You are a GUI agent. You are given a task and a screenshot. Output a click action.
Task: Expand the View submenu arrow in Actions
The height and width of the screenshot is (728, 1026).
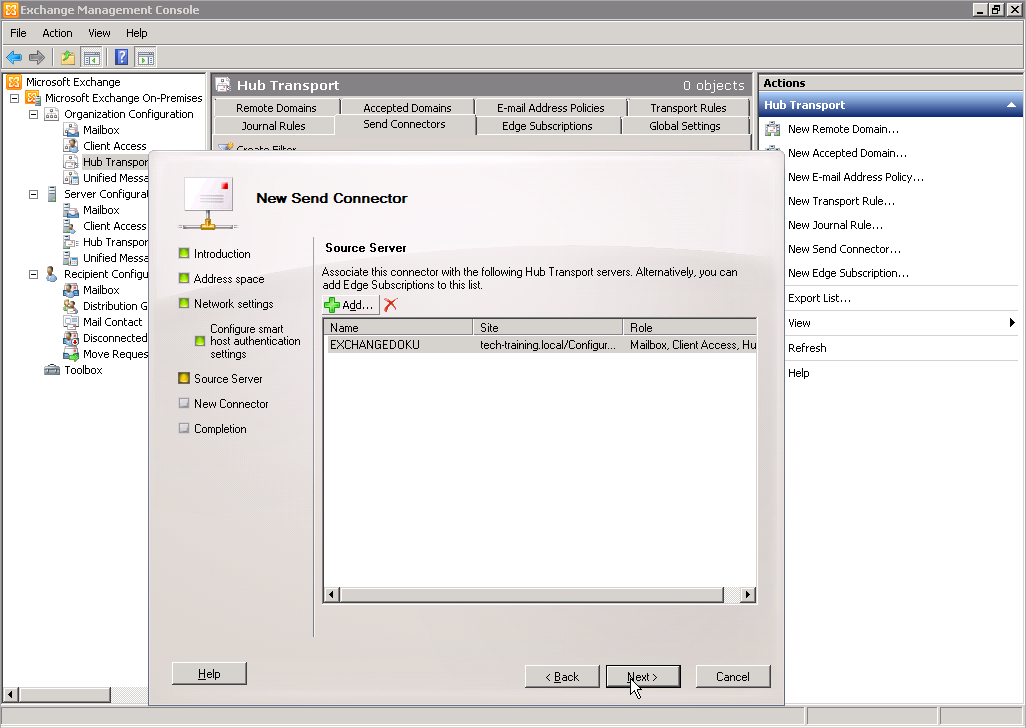click(1012, 323)
